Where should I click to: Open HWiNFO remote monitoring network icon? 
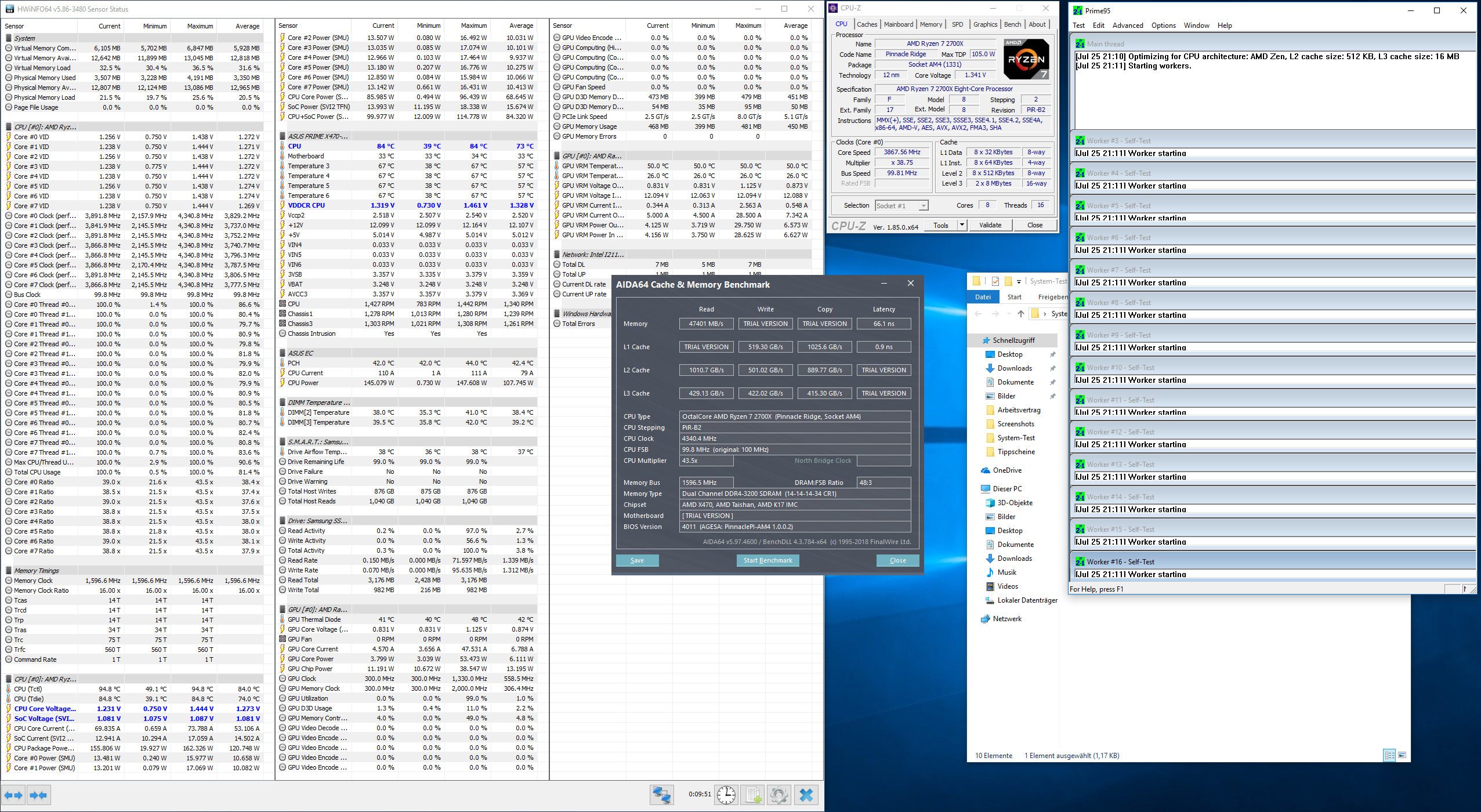pos(661,795)
